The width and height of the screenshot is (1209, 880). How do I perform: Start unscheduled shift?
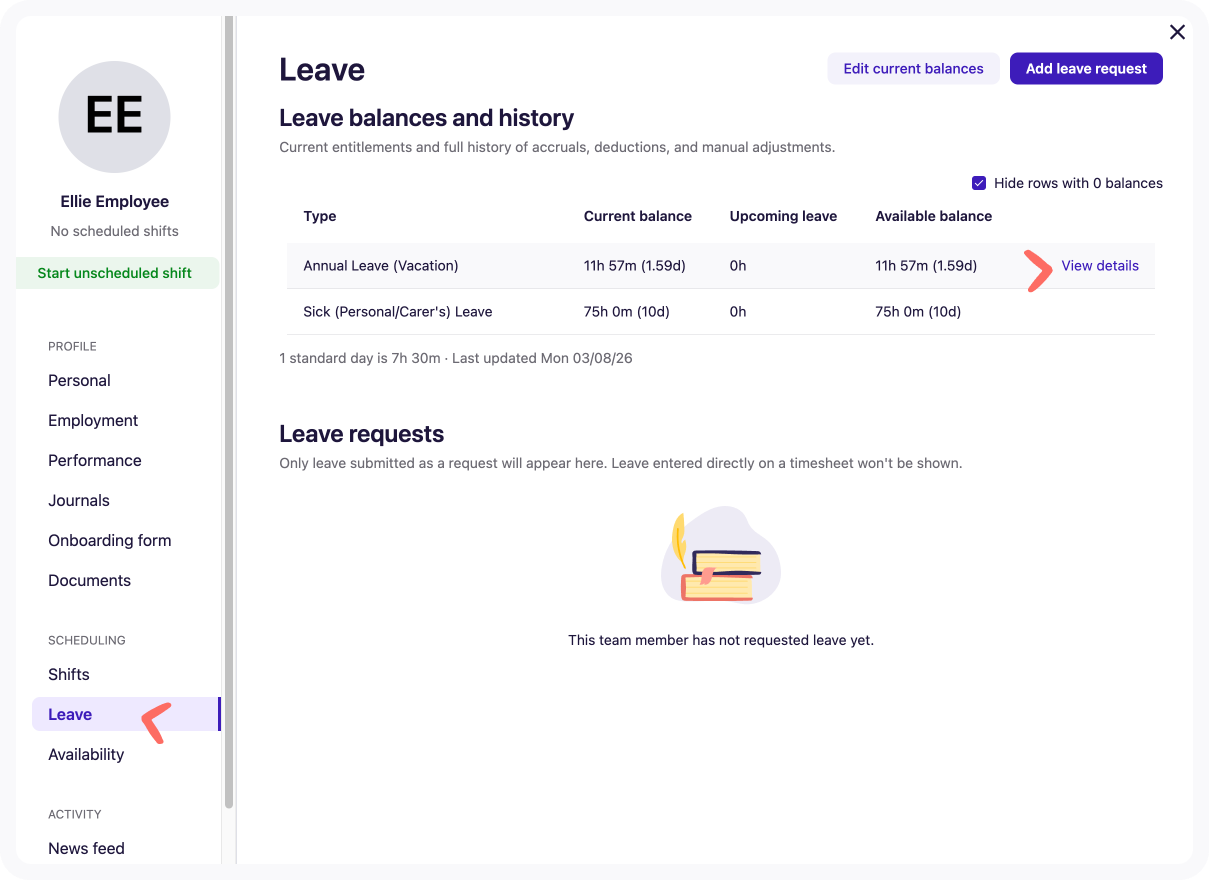117,273
